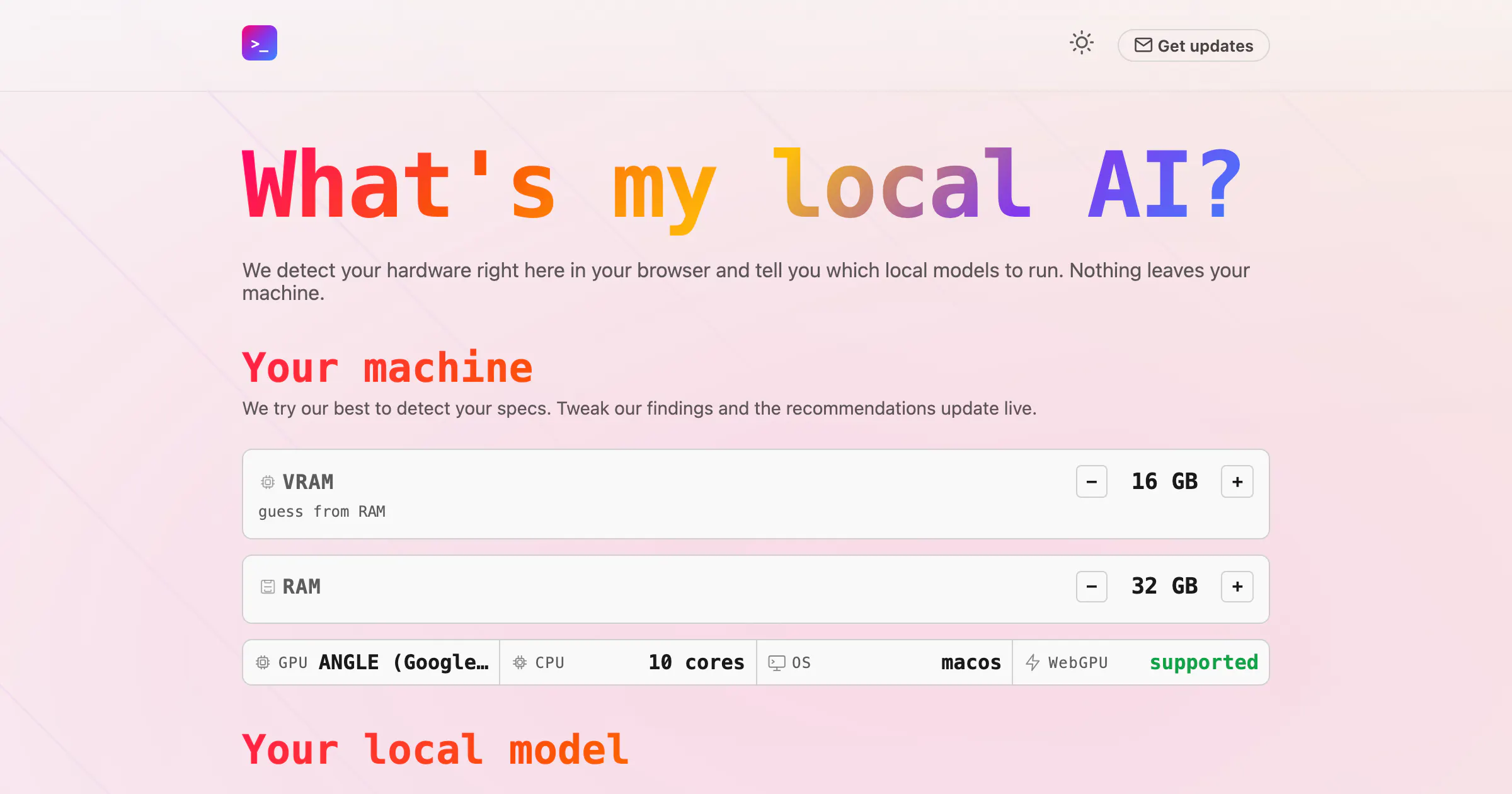Select the 16 GB VRAM value

(x=1164, y=481)
